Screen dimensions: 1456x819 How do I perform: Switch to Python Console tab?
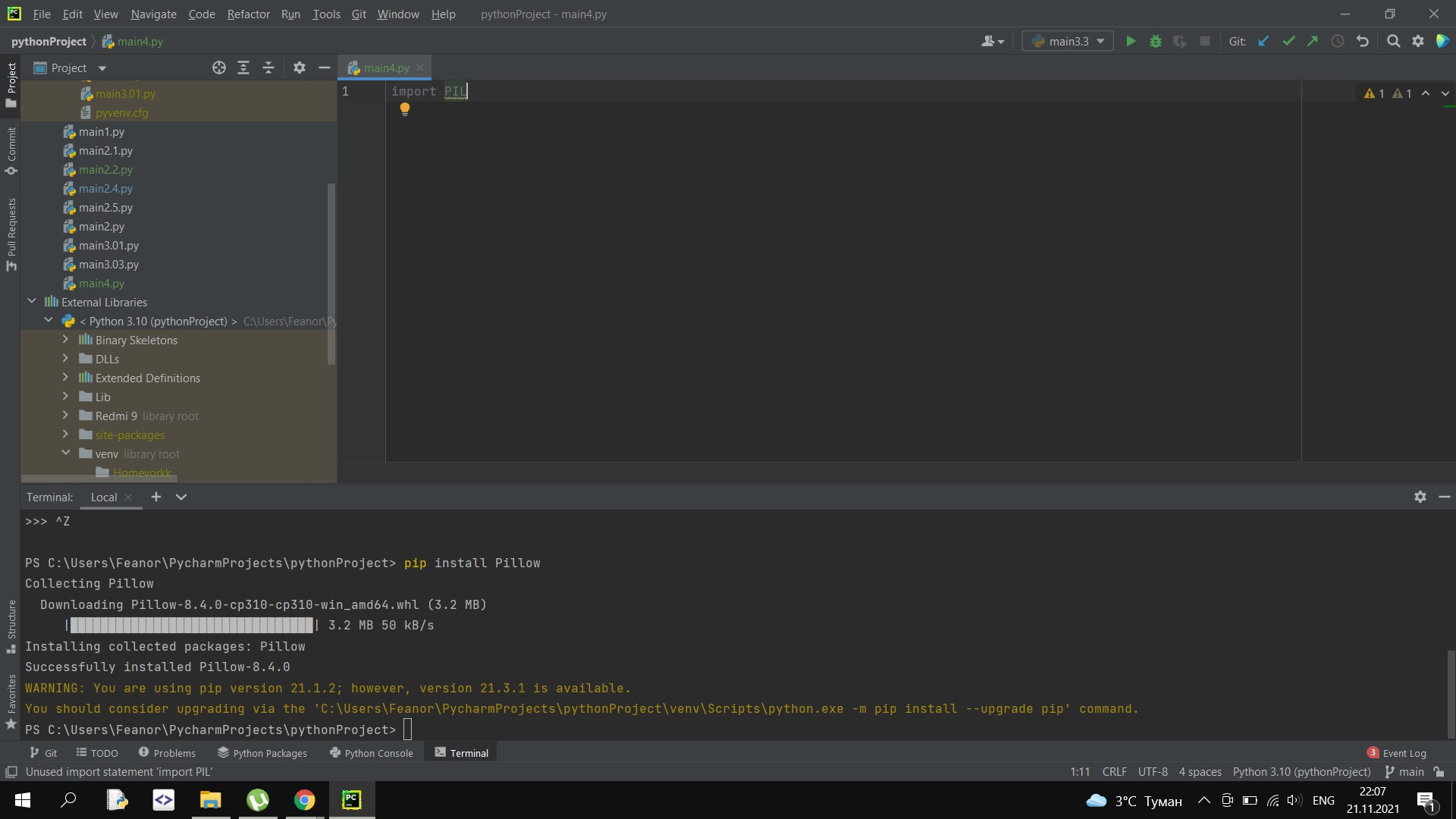(x=372, y=753)
